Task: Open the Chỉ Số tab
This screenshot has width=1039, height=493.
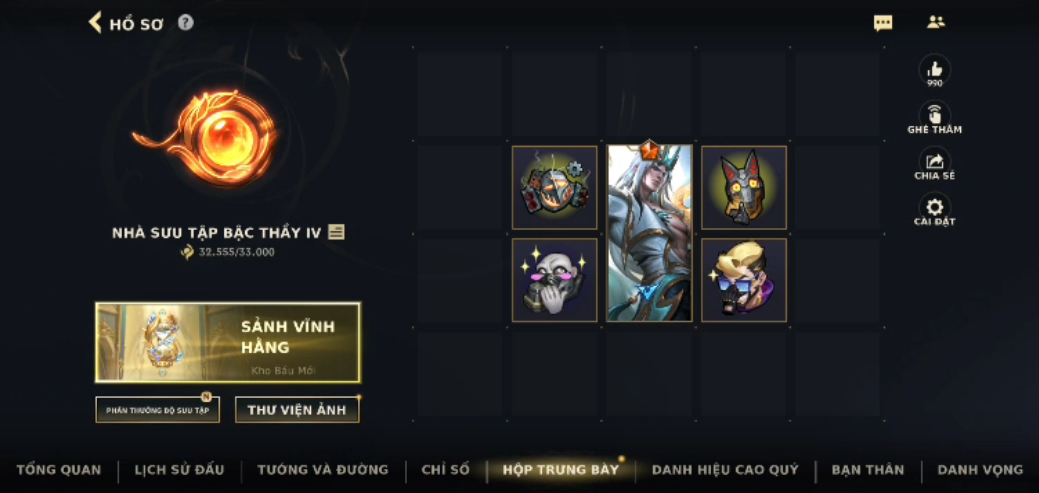Action: point(445,470)
